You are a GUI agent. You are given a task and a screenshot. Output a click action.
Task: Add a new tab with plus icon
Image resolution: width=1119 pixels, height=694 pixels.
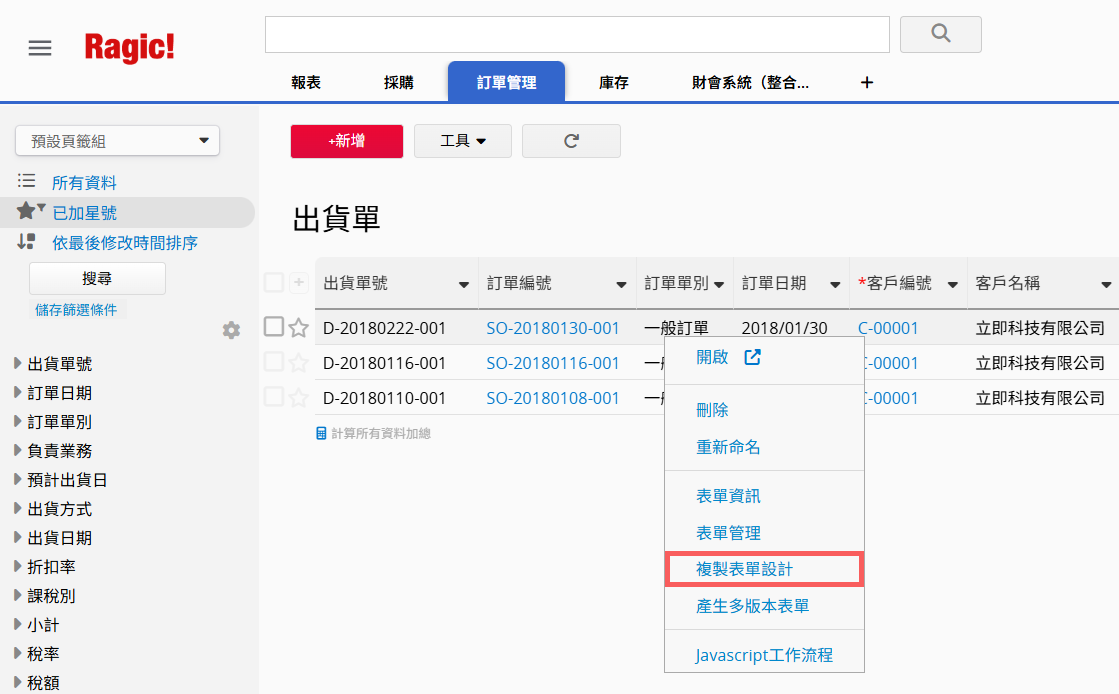(867, 83)
